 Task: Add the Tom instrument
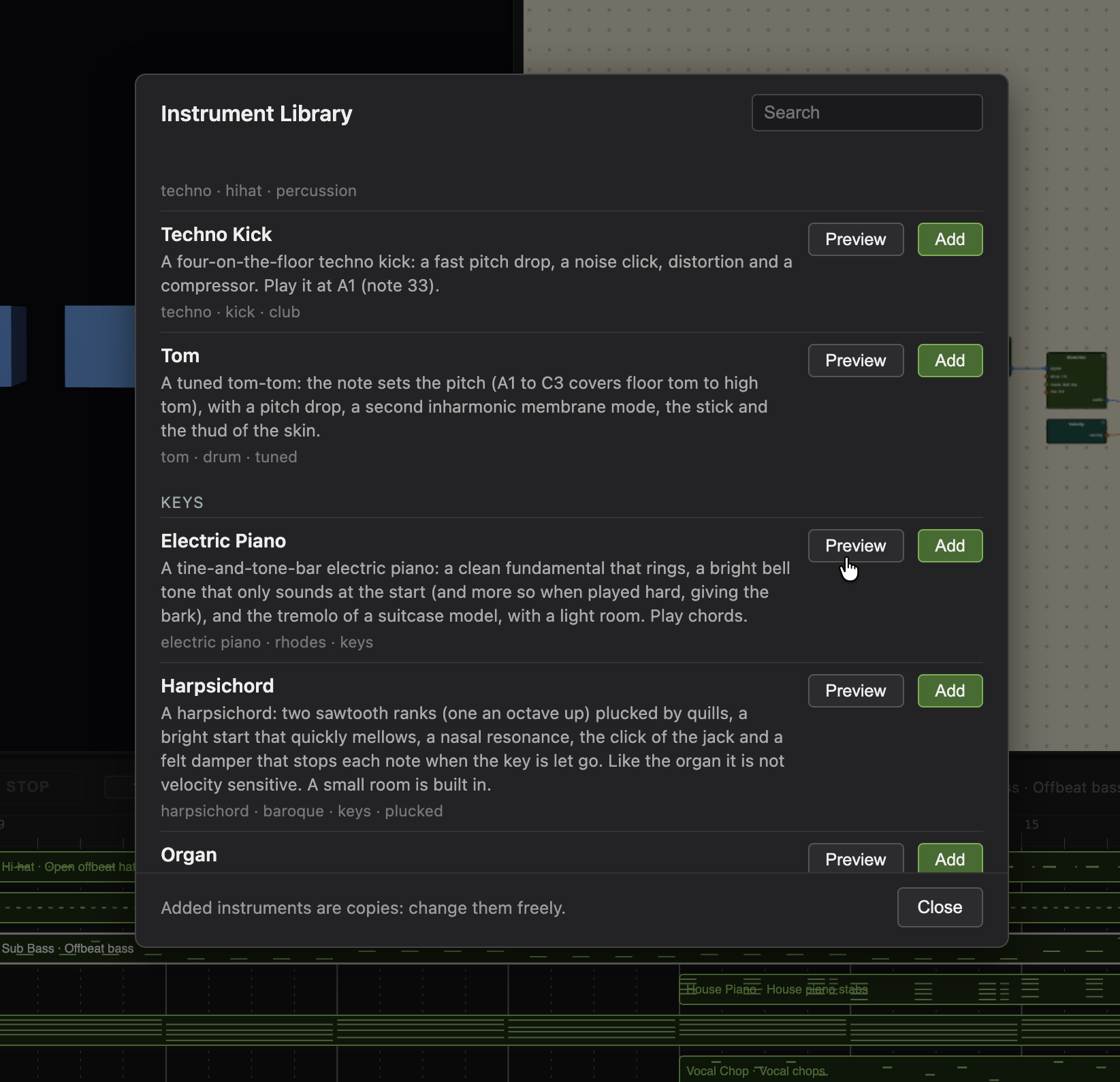950,360
